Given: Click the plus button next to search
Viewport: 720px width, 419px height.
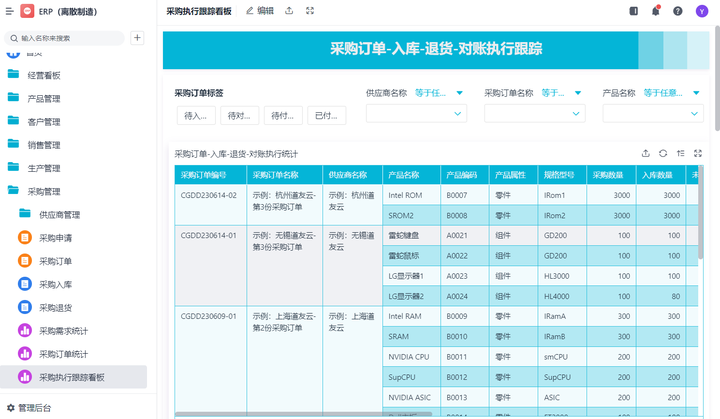Looking at the screenshot, I should click(138, 38).
